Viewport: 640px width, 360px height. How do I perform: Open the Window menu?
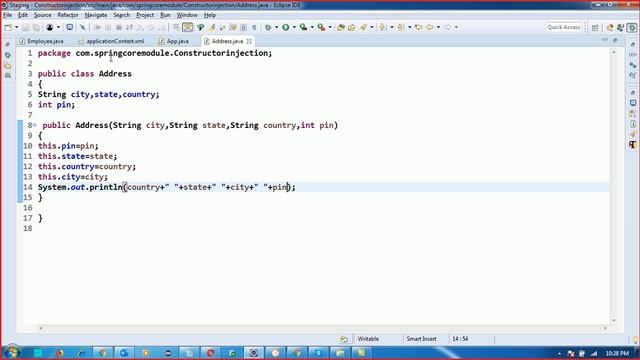[187, 15]
